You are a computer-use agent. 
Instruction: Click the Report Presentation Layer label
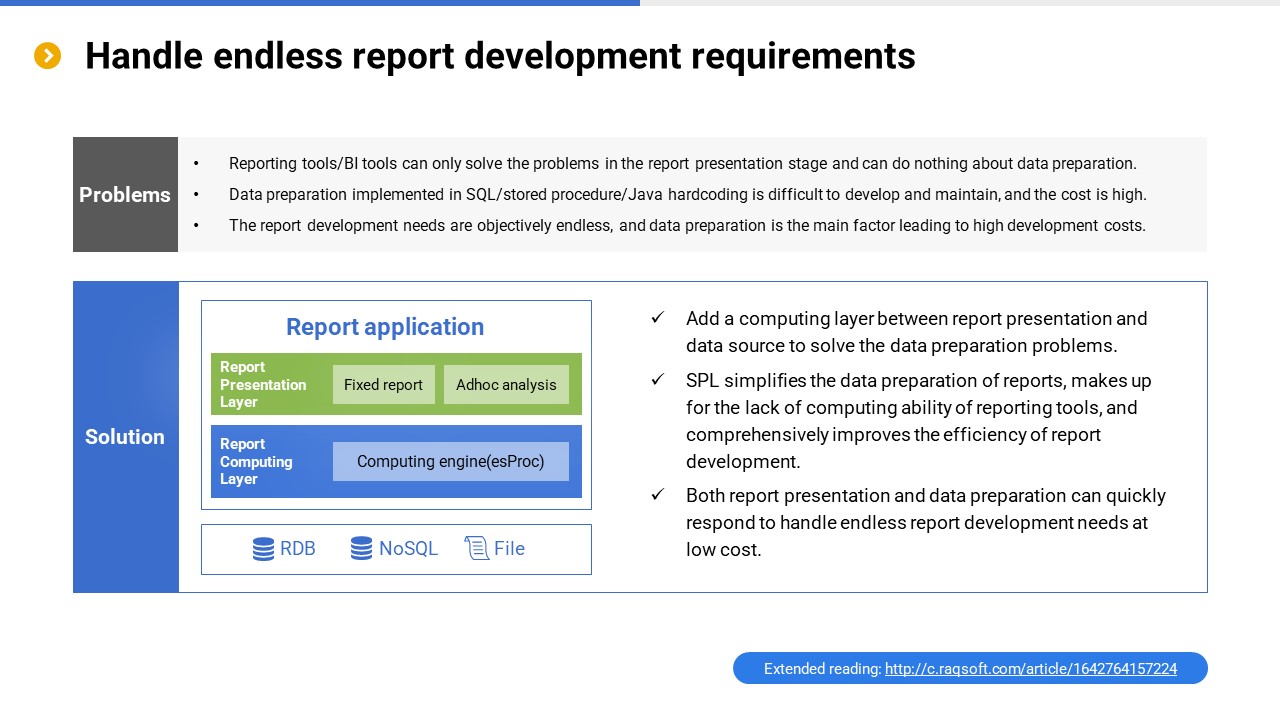(264, 385)
